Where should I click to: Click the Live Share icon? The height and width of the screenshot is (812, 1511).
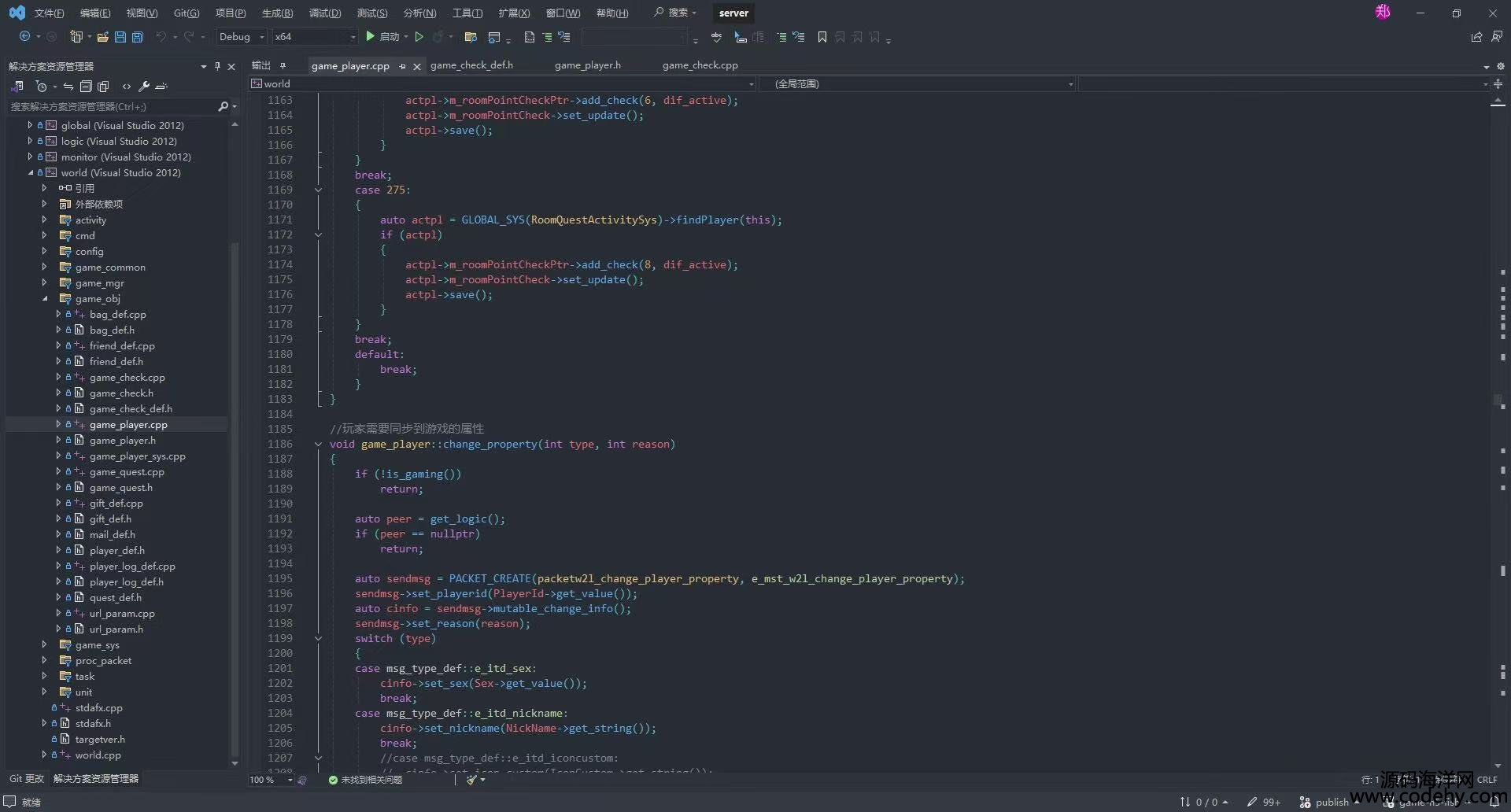tap(1476, 37)
